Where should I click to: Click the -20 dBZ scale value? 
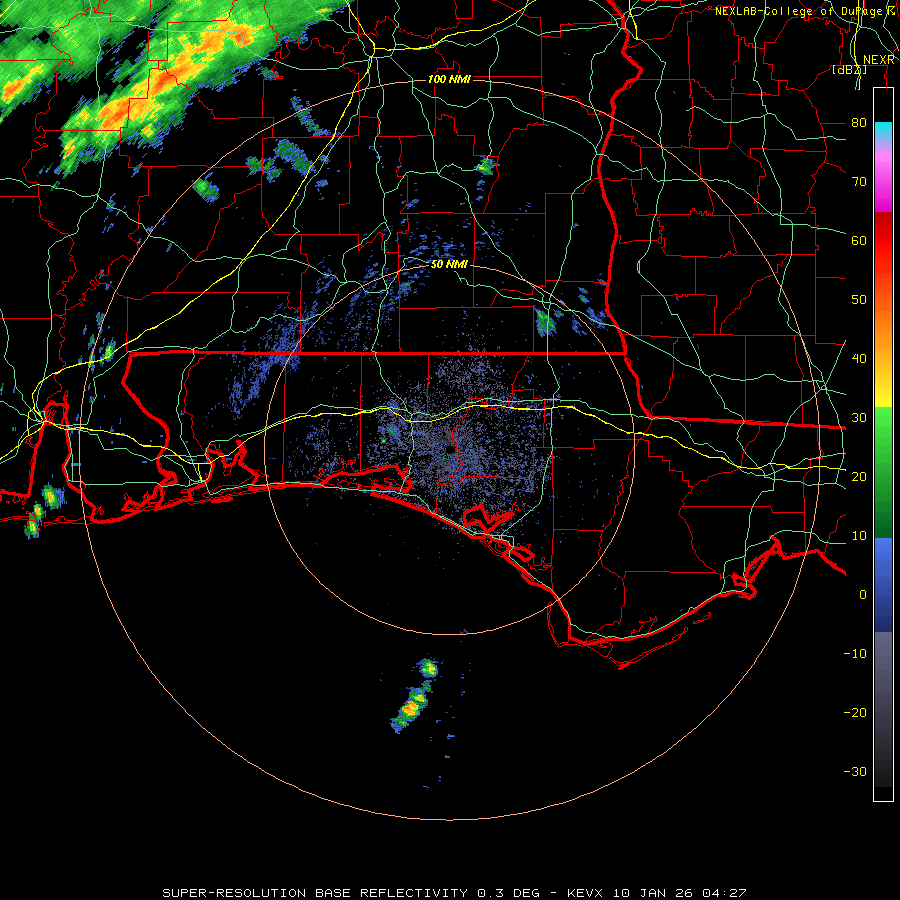(855, 713)
